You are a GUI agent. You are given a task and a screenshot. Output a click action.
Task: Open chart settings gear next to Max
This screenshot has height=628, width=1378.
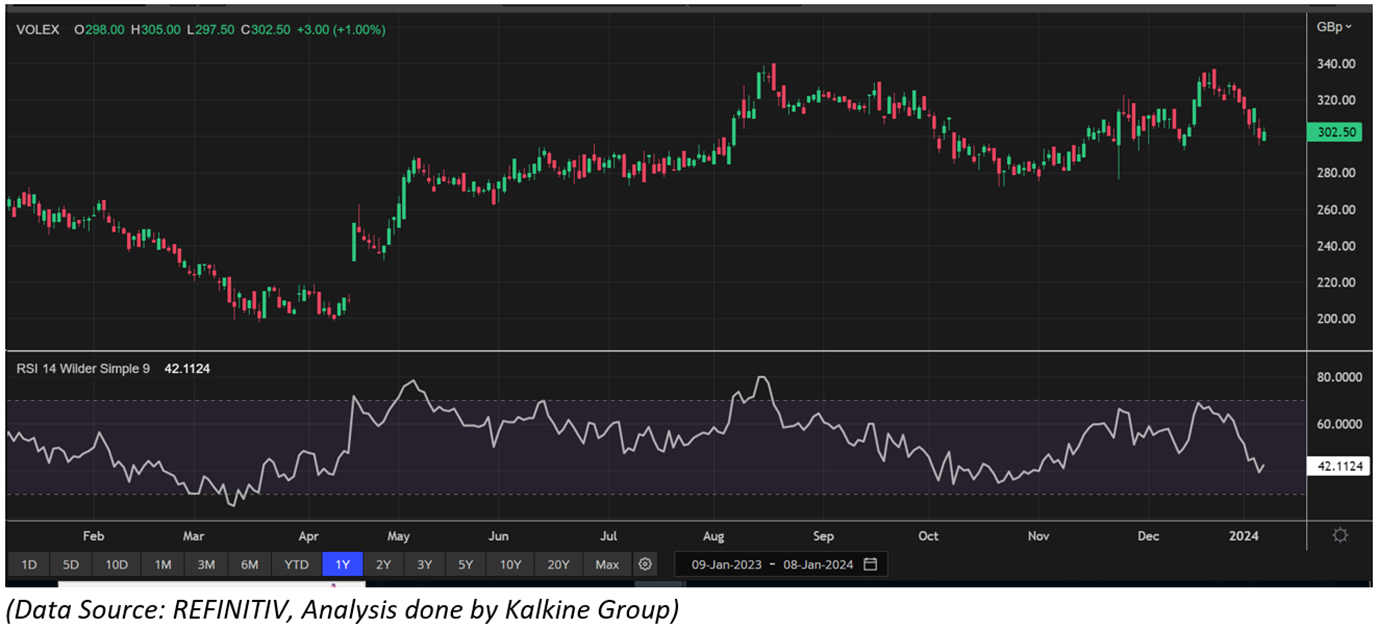click(x=645, y=564)
